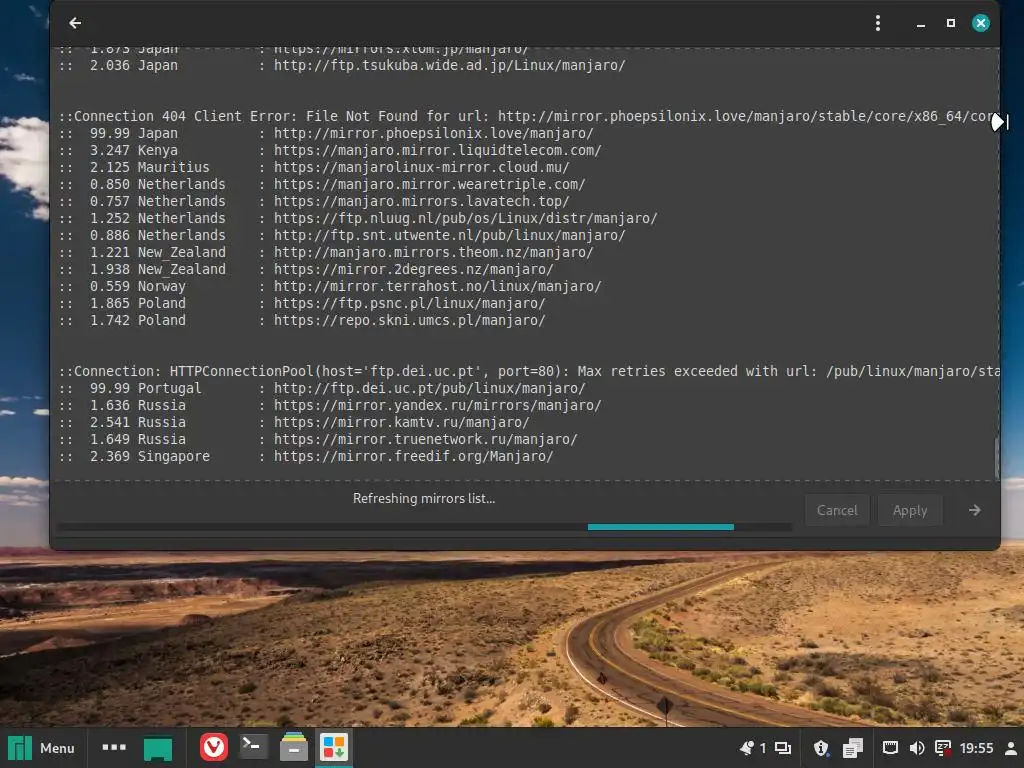Image resolution: width=1024 pixels, height=768 pixels.
Task: Click the Apply button
Action: [x=910, y=510]
